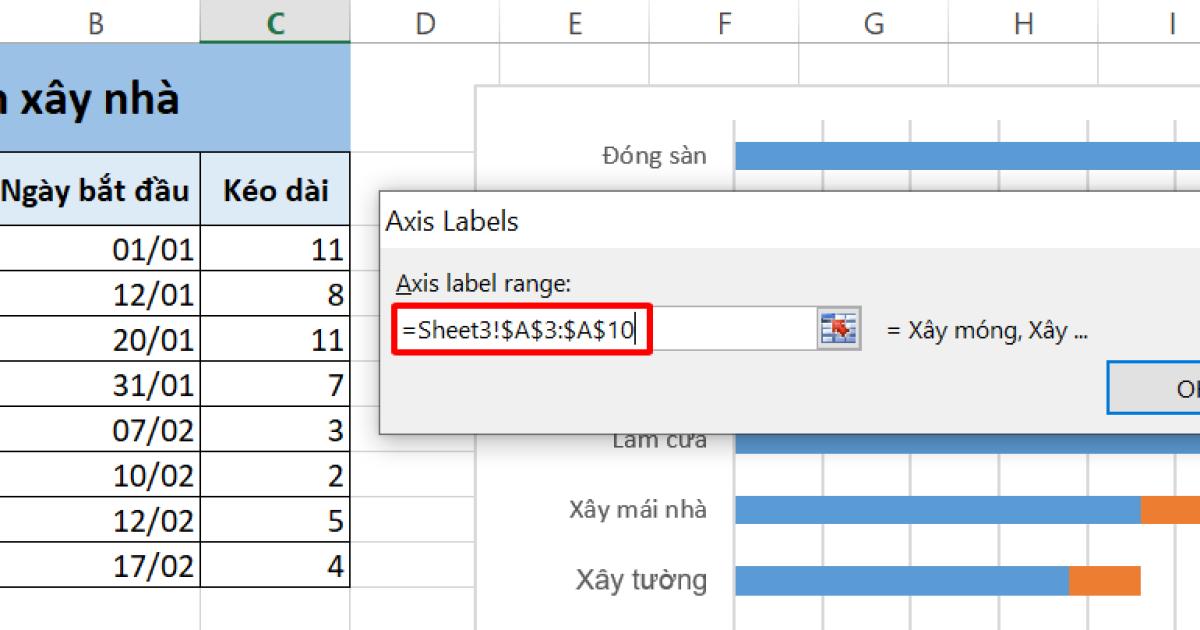Select the 'Ngày bắt đầu' header cell
Image resolution: width=1200 pixels, height=630 pixels.
pos(96,190)
